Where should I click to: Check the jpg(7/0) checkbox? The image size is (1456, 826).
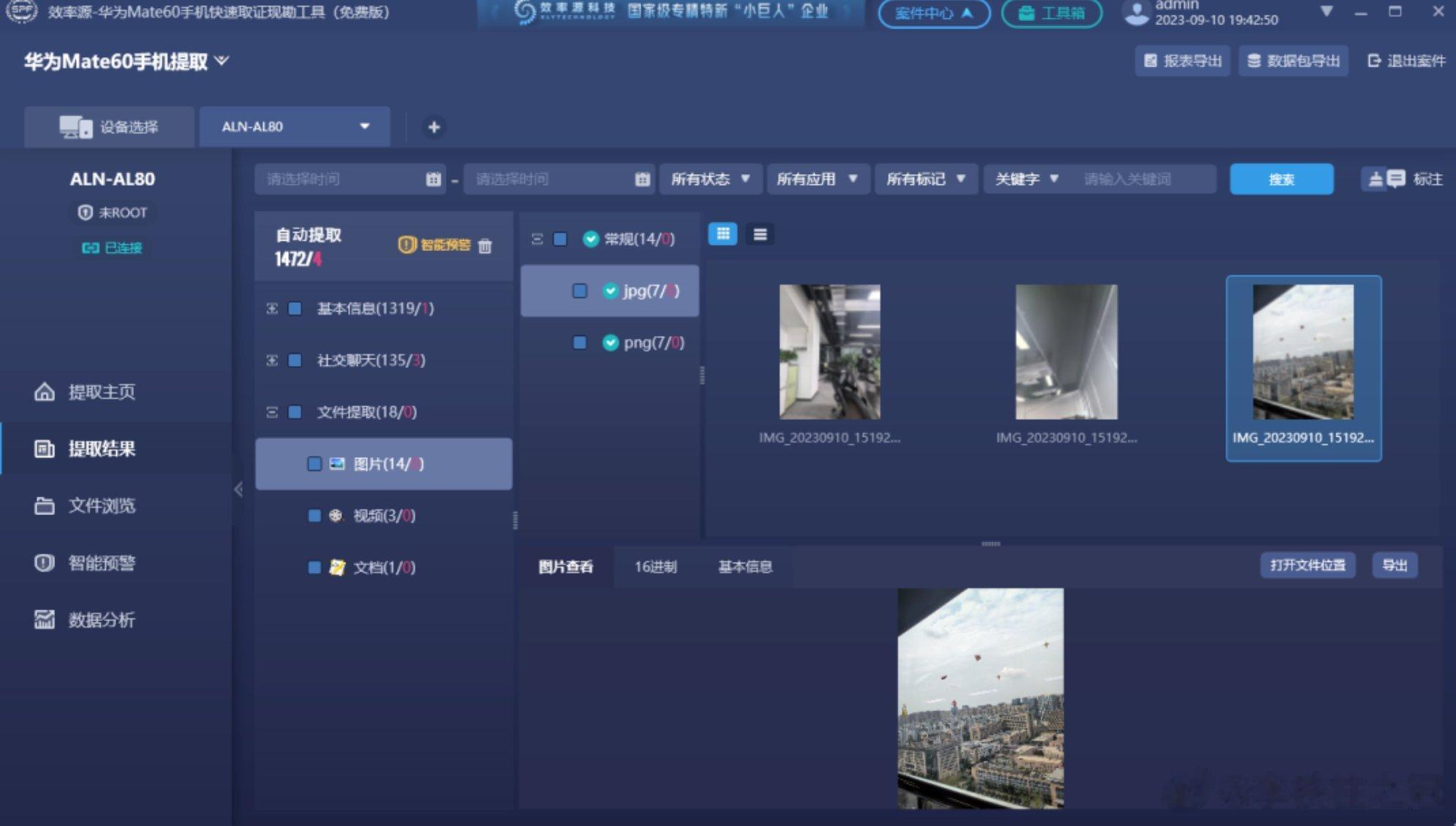coord(580,291)
